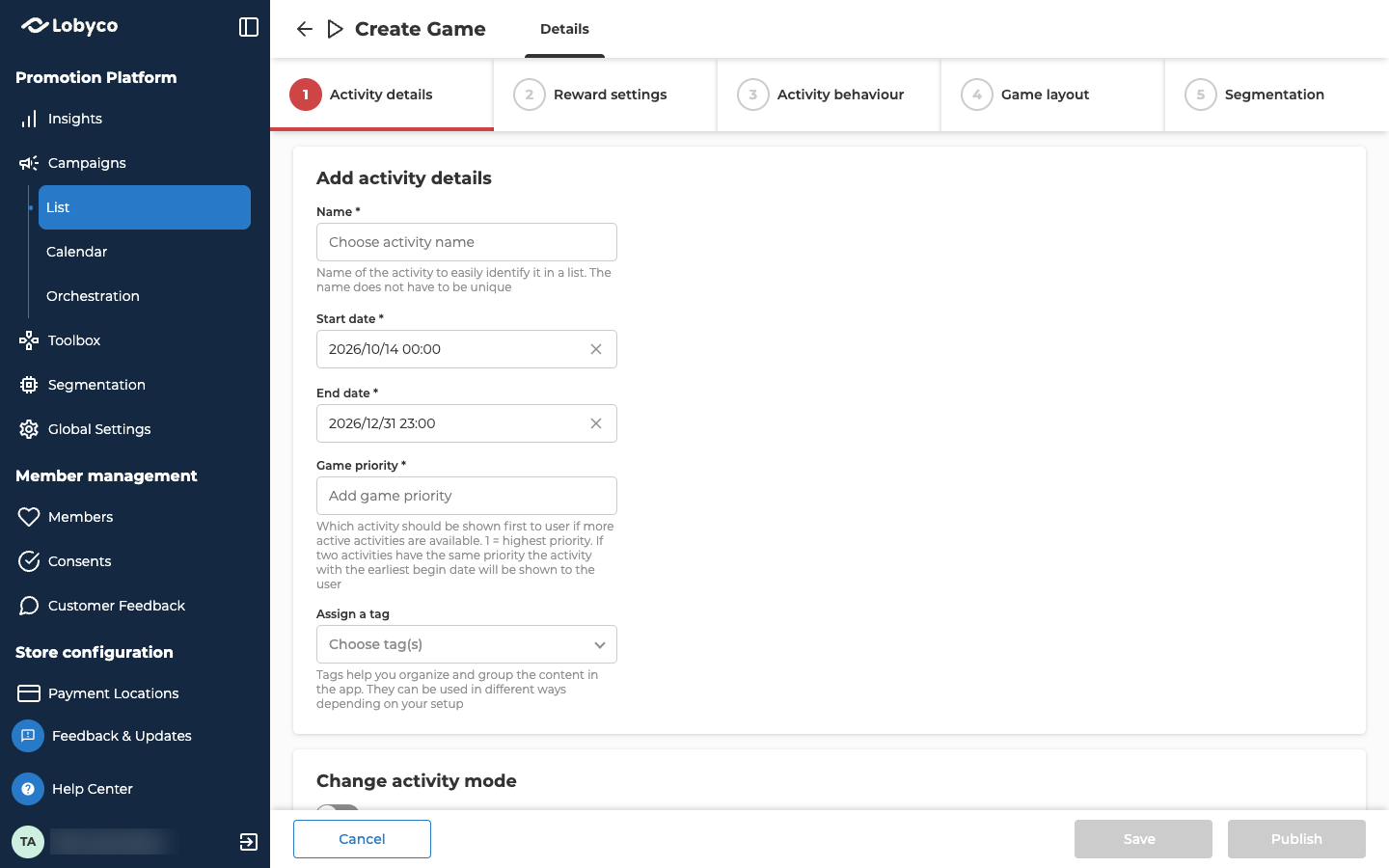The width and height of the screenshot is (1389, 868).
Task: Open Feedback & Updates
Action: [x=102, y=736]
